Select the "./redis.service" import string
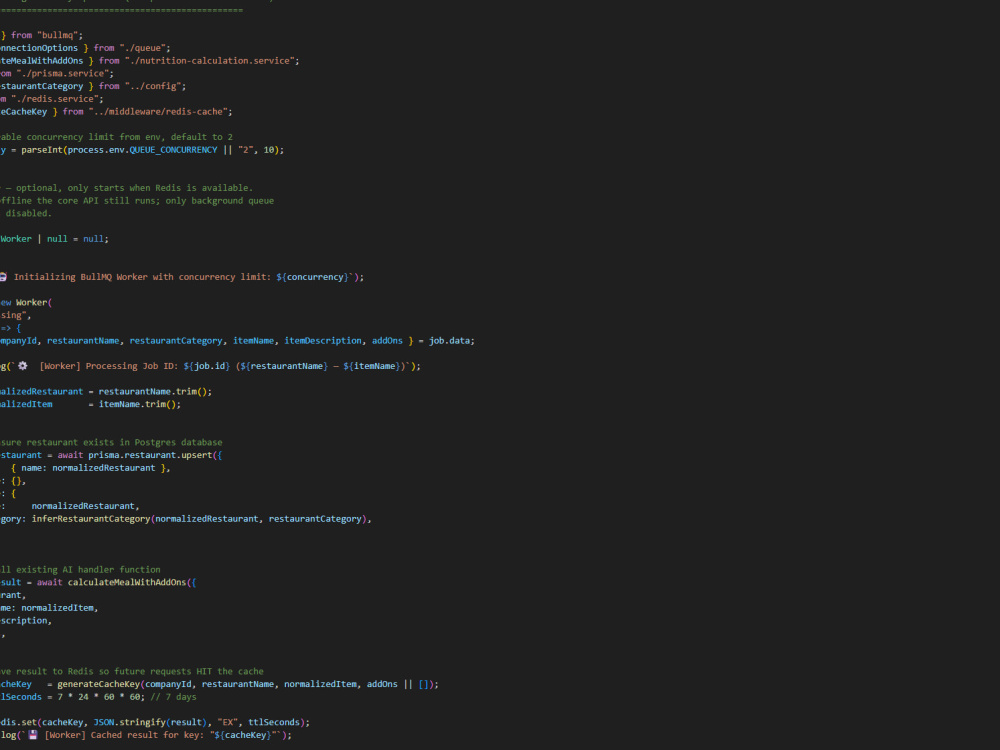 pyautogui.click(x=57, y=99)
